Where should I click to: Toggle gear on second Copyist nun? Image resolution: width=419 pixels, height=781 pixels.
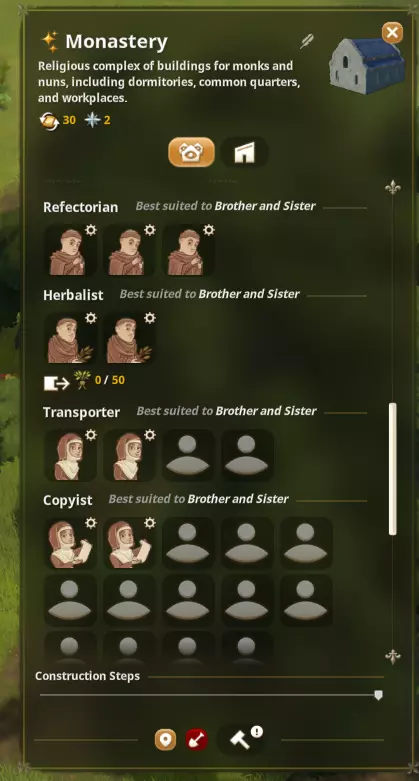point(149,522)
